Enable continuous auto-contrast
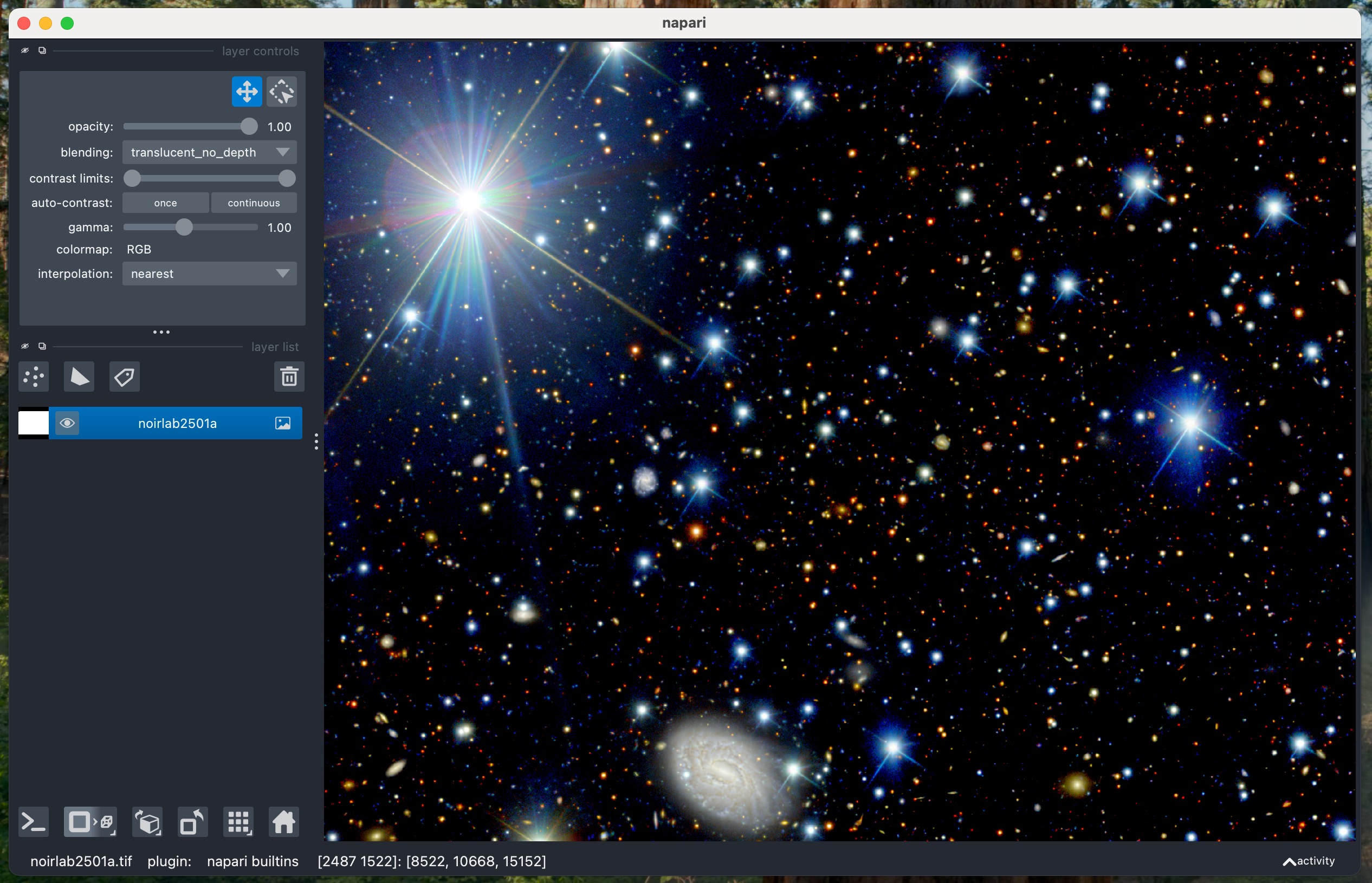 pyautogui.click(x=254, y=203)
